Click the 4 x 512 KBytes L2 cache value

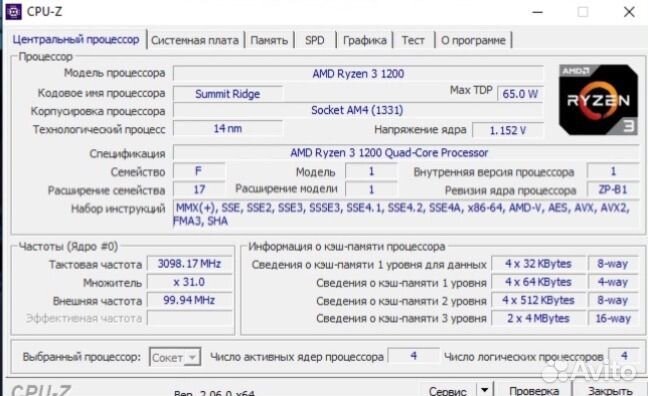click(x=538, y=300)
